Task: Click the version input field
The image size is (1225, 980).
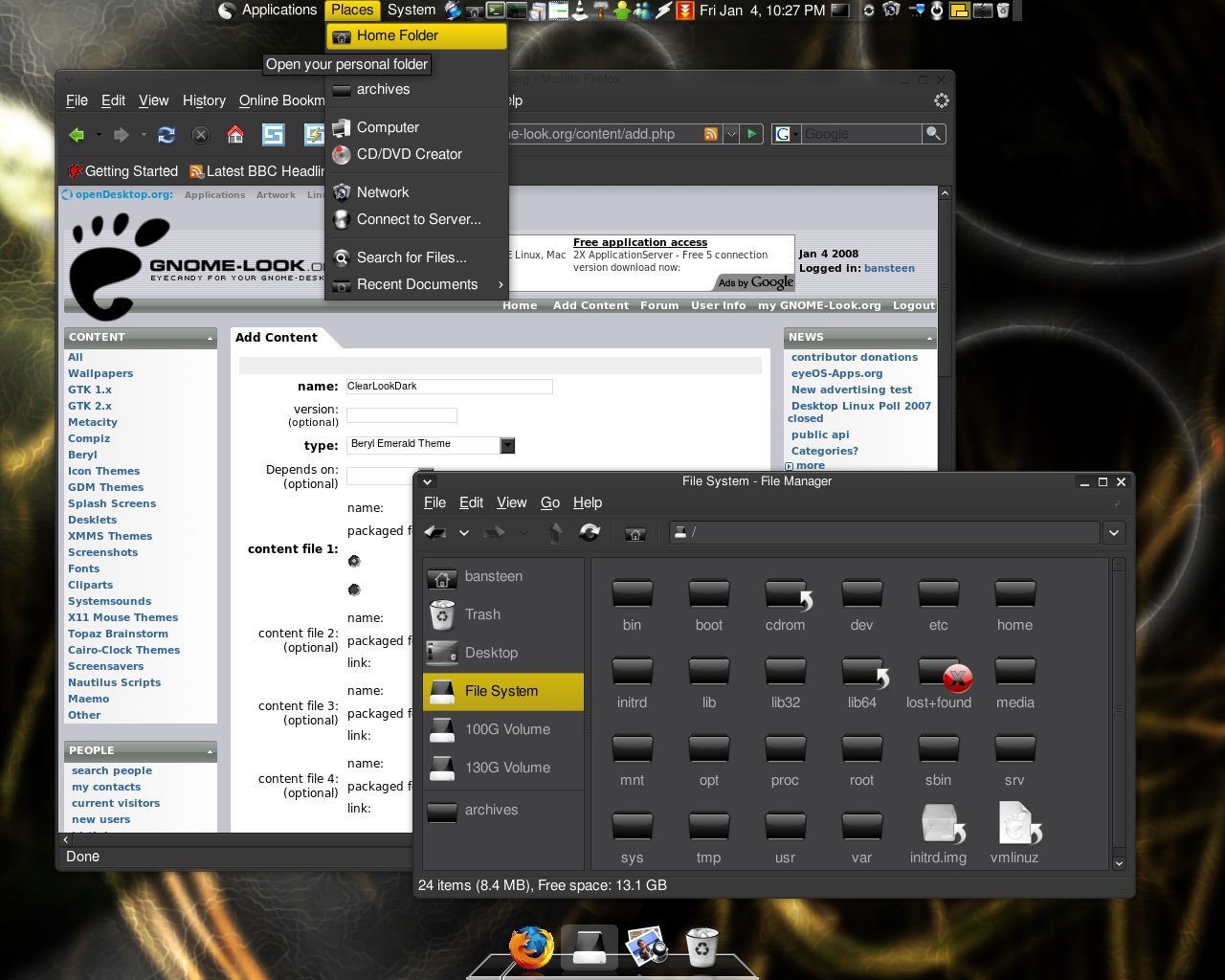Action: click(402, 415)
